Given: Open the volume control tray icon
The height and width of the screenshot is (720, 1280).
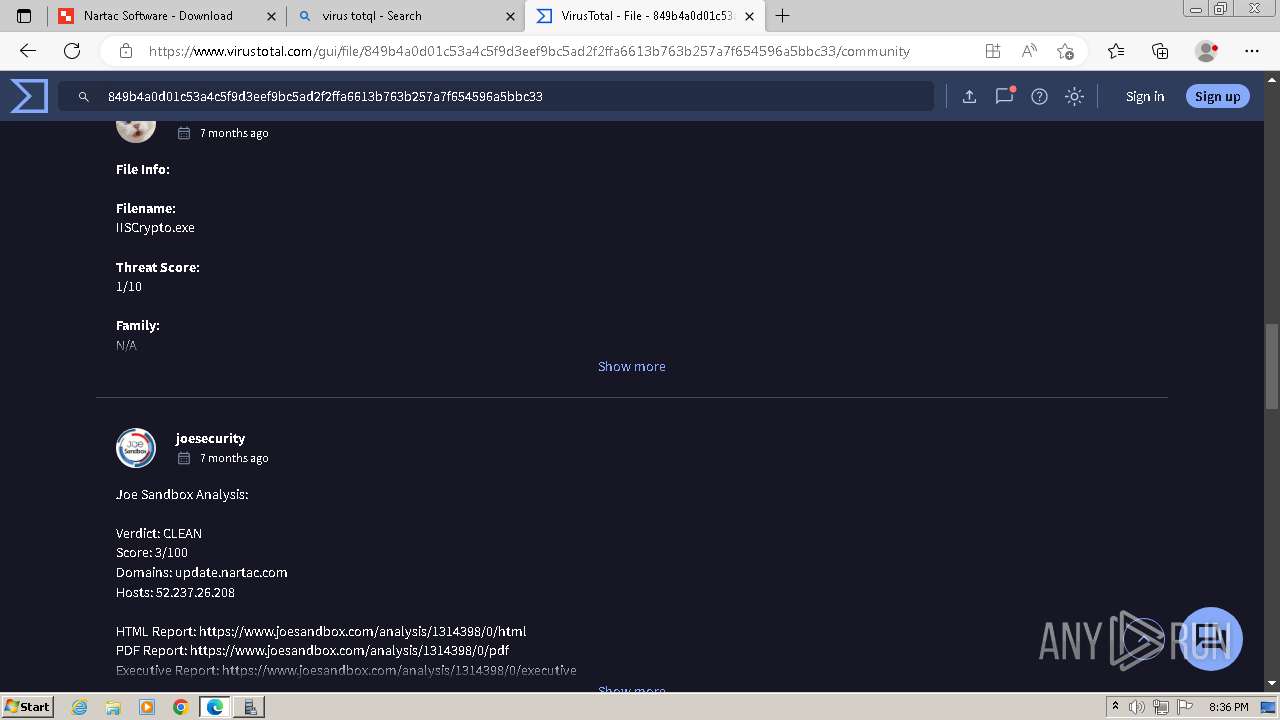Looking at the screenshot, I should (1136, 707).
